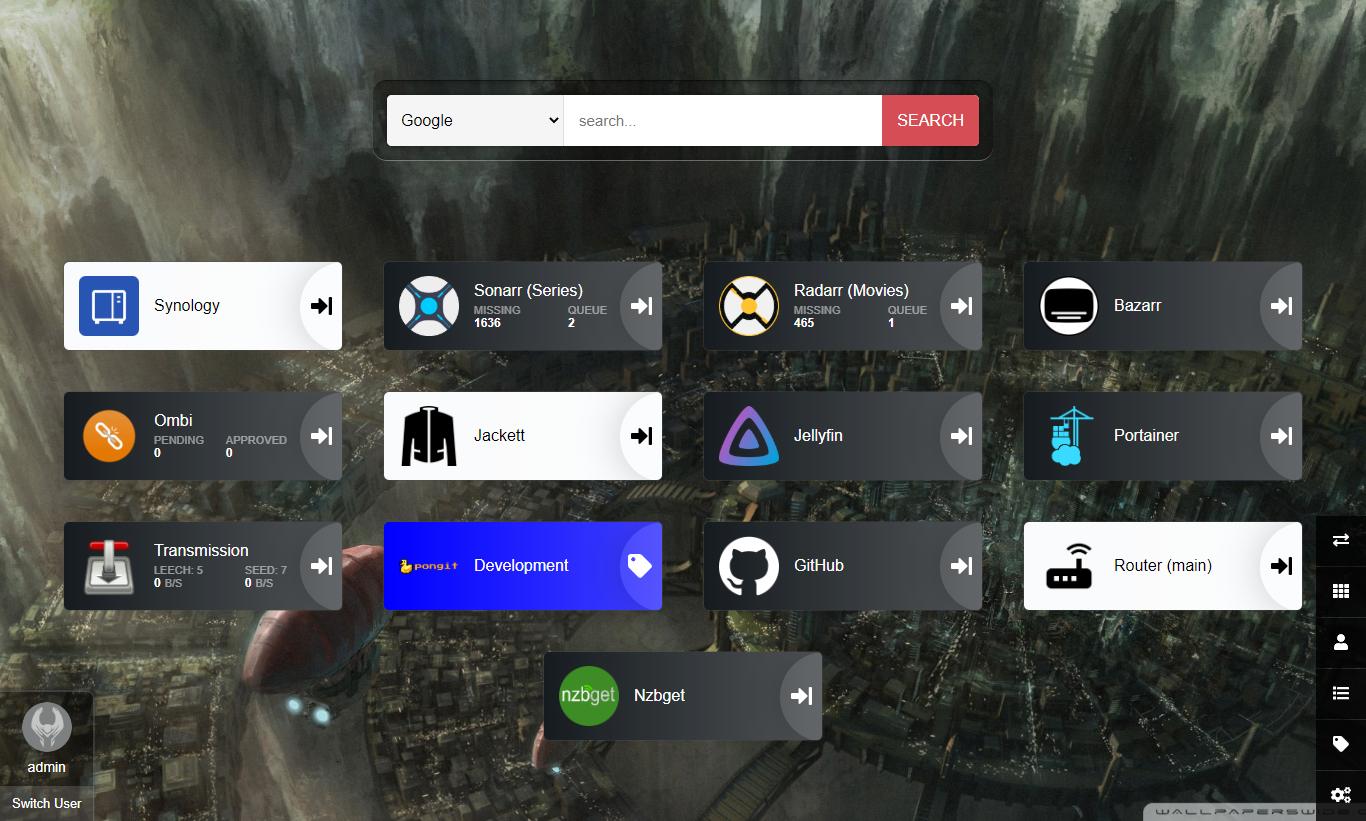
Task: Click the green Nzbget logo
Action: click(x=589, y=696)
